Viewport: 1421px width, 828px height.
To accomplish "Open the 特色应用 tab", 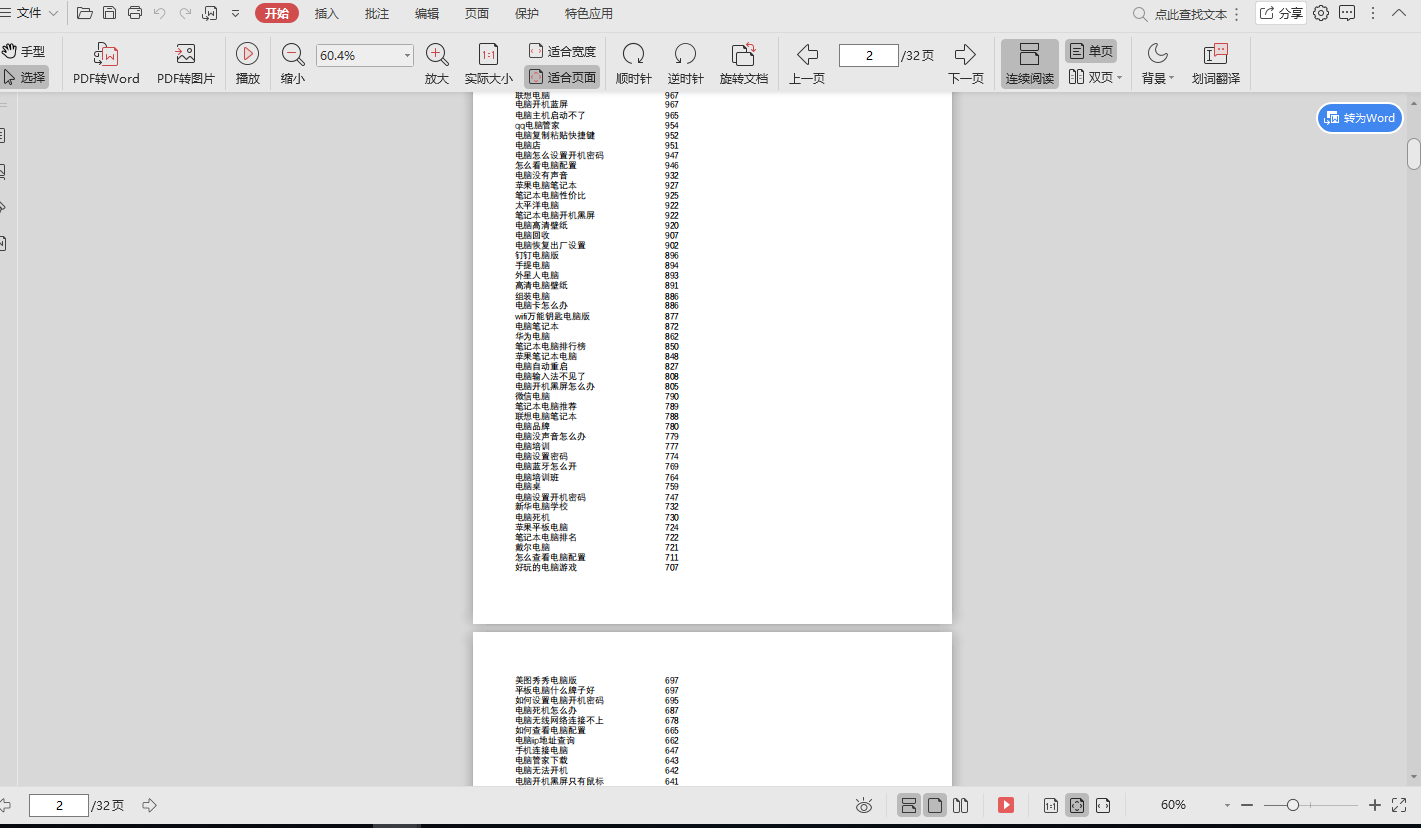I will click(588, 13).
